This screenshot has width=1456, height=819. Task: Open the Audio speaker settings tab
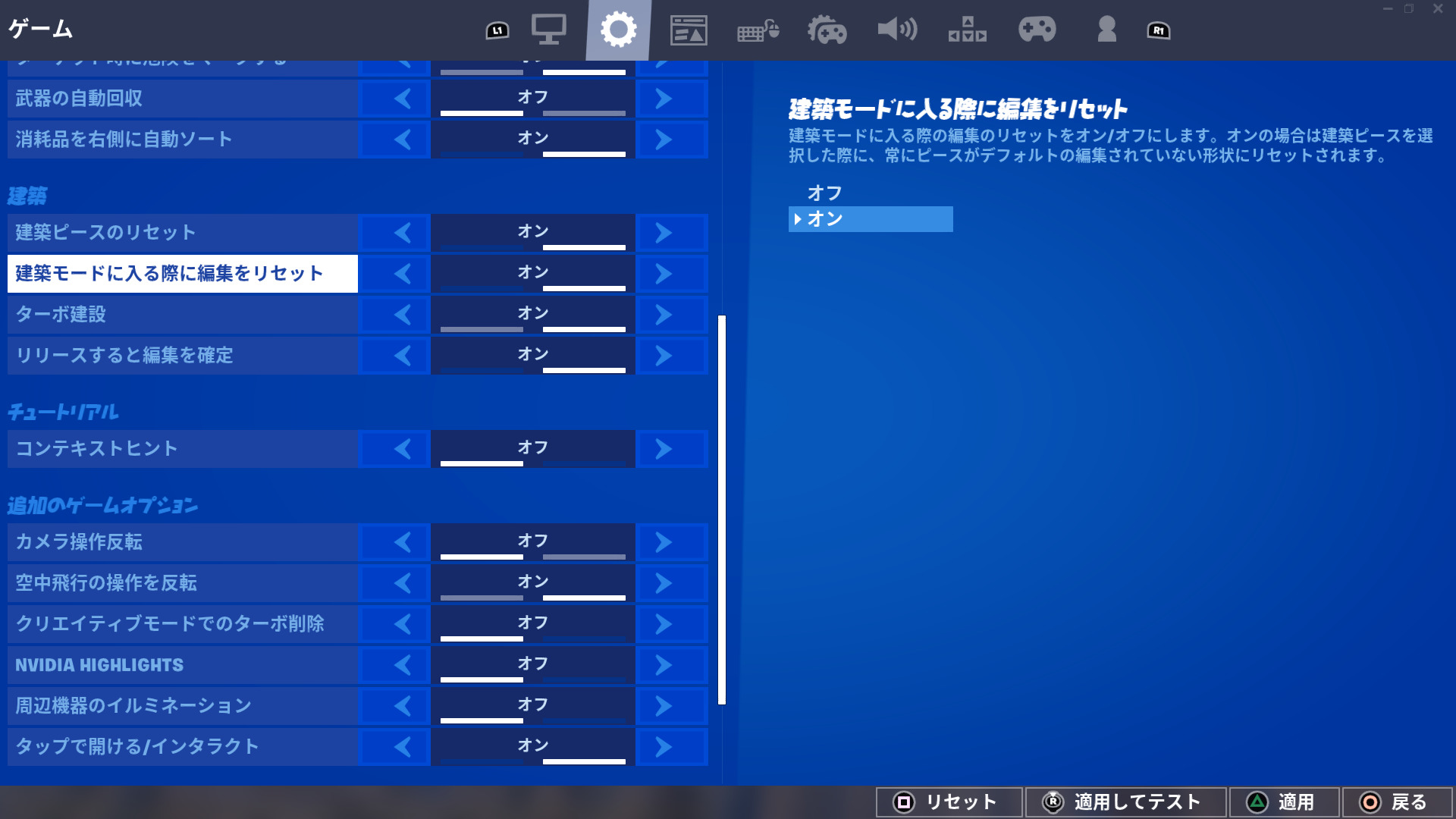[x=897, y=30]
